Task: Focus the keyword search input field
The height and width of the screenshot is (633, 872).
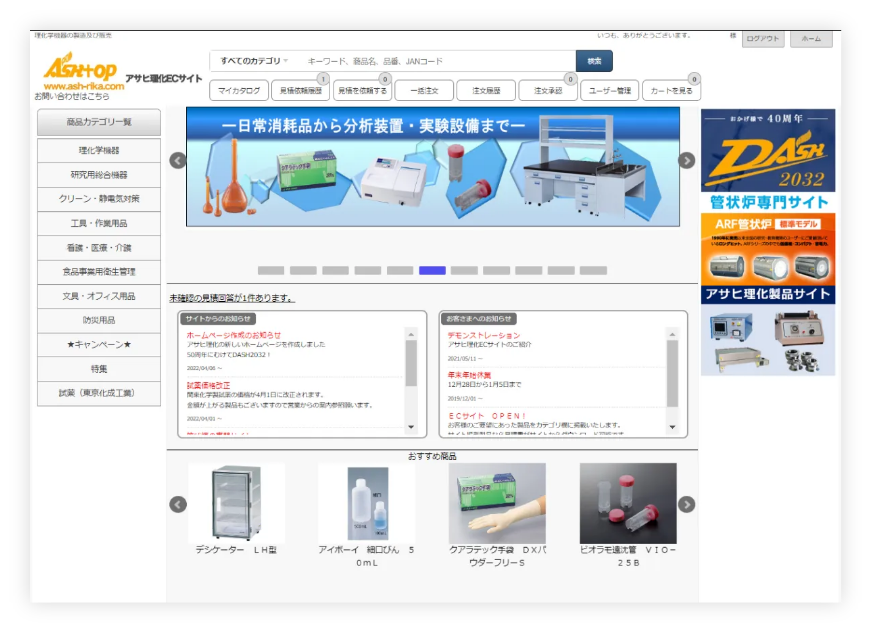Action: pos(437,61)
